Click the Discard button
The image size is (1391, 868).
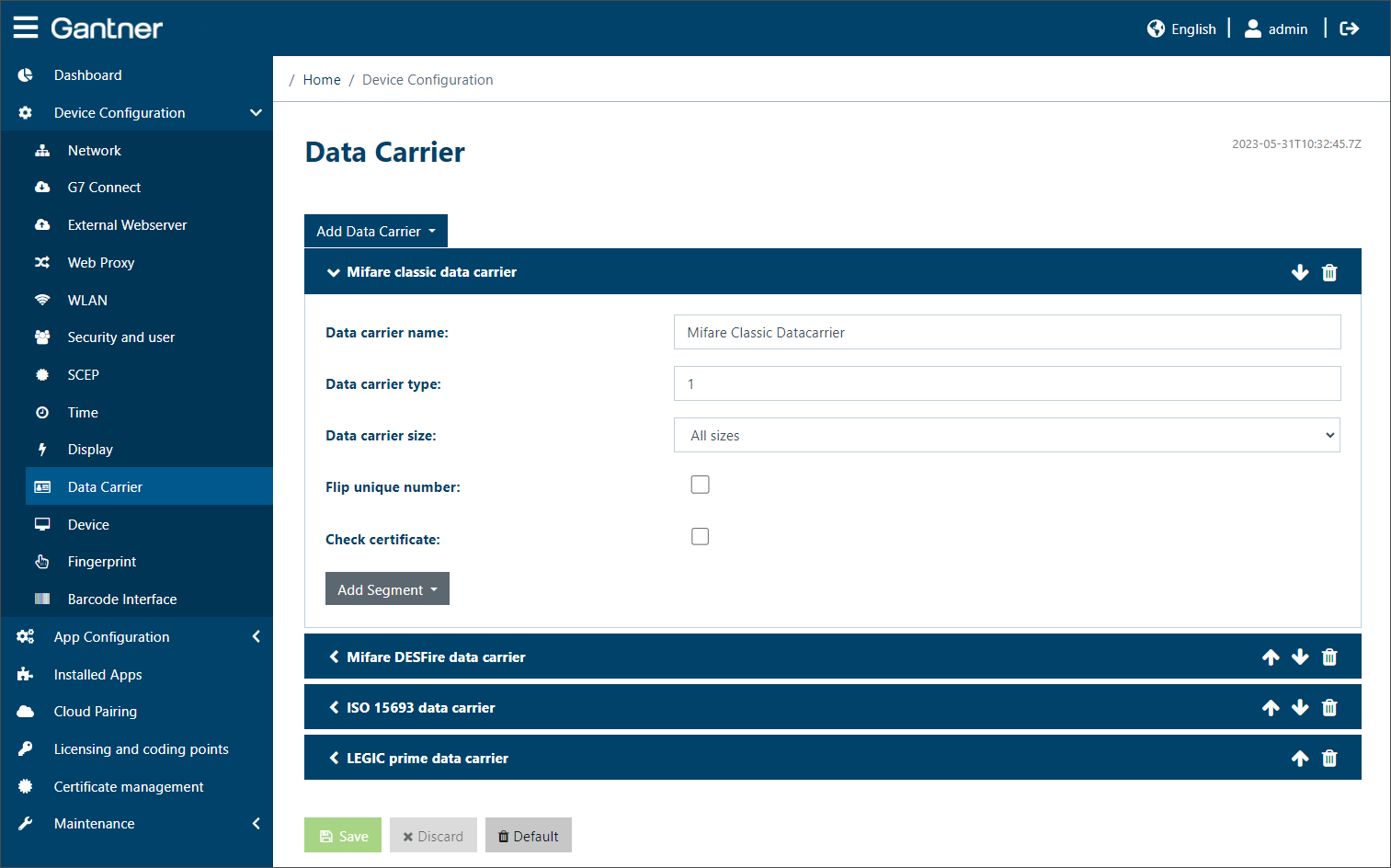tap(433, 835)
